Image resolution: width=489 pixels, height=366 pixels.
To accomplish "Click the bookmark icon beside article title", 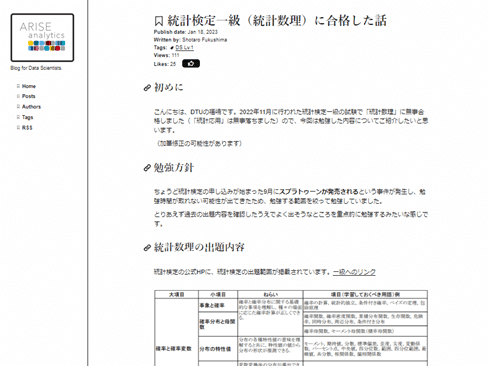I will 159,21.
